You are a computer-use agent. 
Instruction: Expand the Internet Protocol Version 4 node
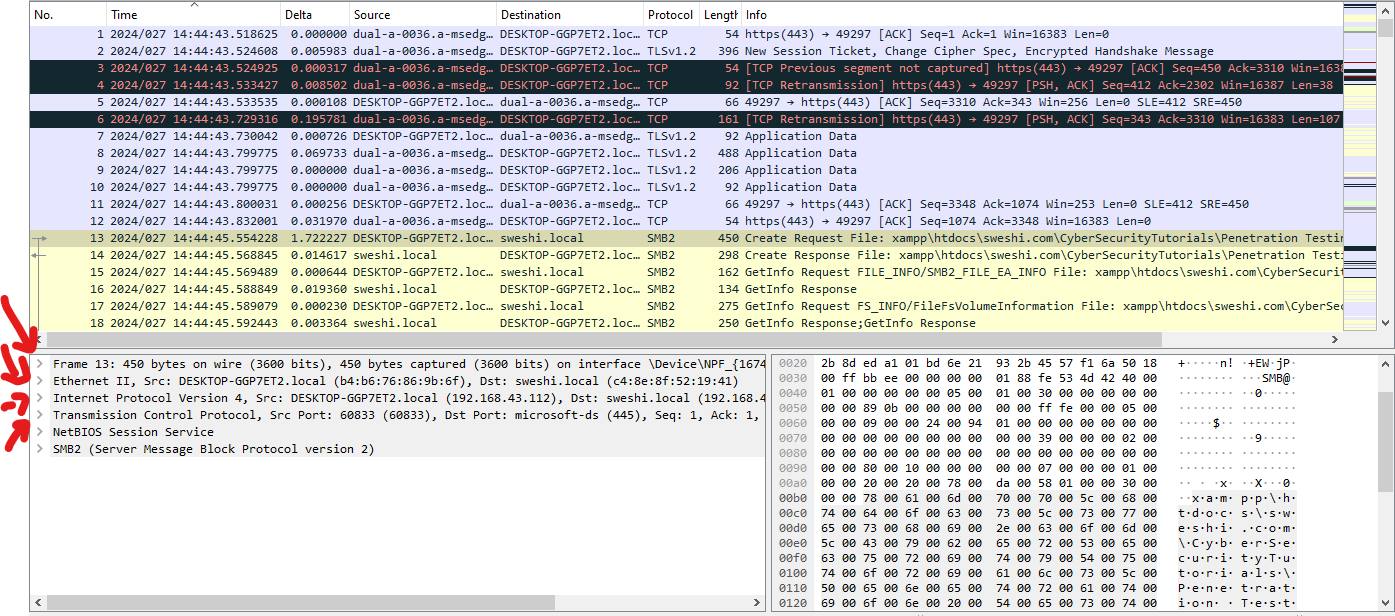point(40,398)
